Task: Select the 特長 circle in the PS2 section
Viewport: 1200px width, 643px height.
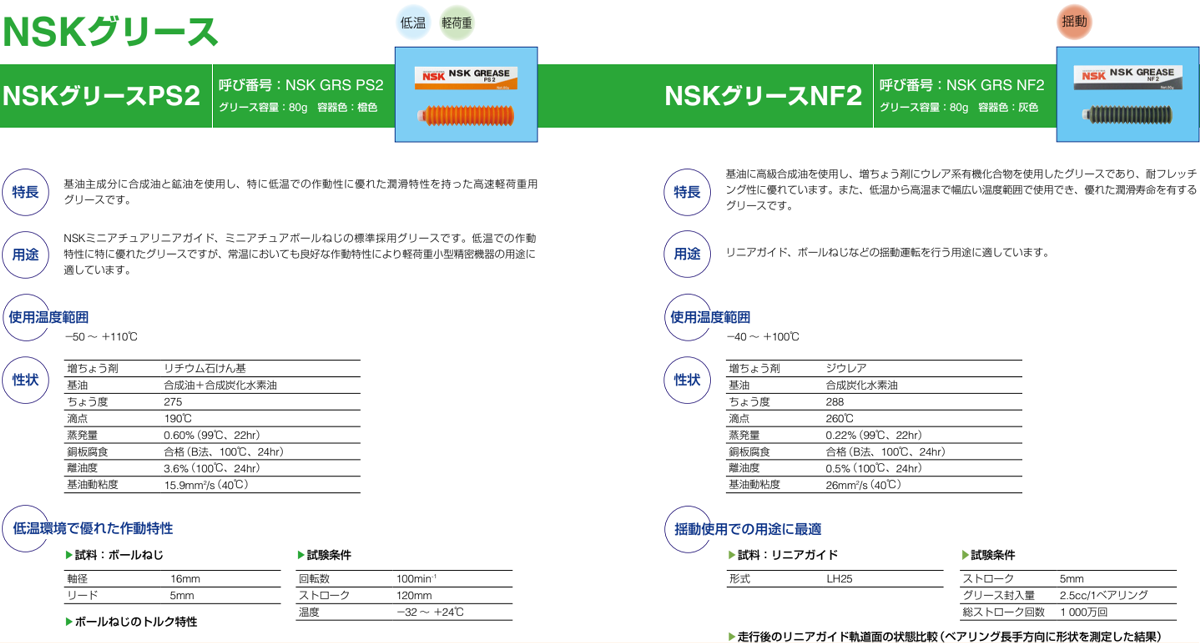Action: tap(25, 192)
